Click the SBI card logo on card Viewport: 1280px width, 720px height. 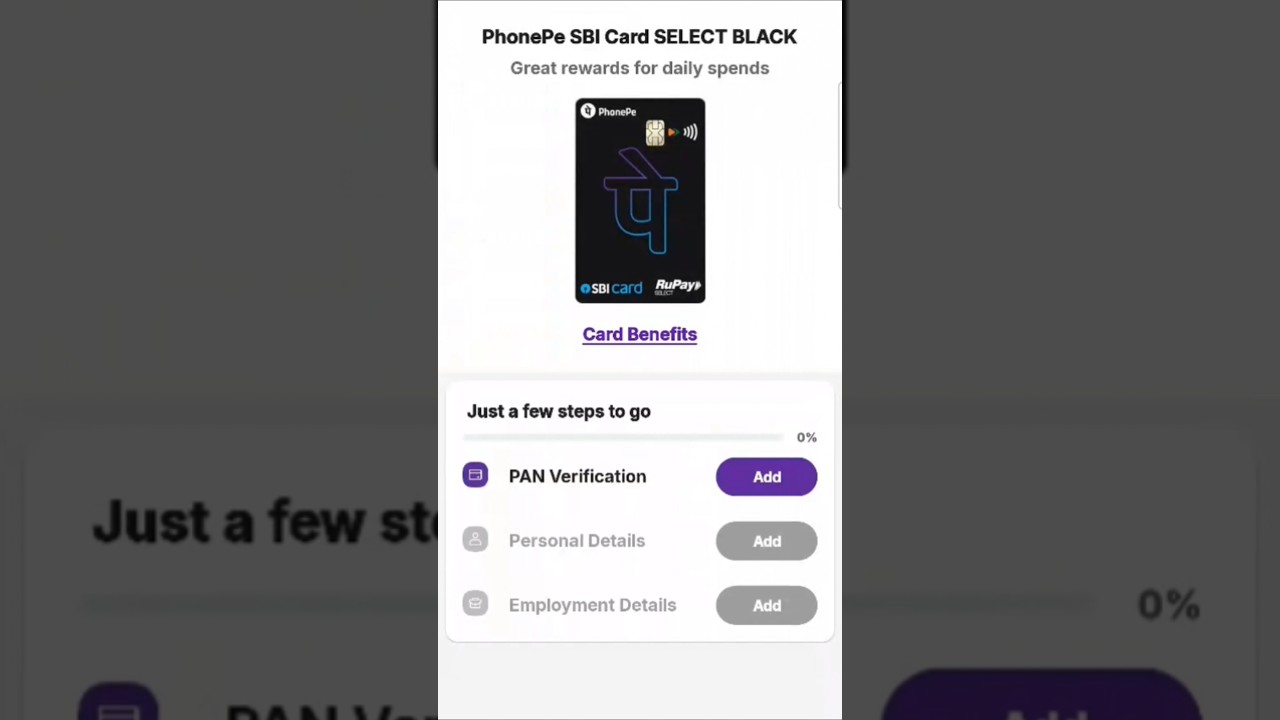coord(611,288)
